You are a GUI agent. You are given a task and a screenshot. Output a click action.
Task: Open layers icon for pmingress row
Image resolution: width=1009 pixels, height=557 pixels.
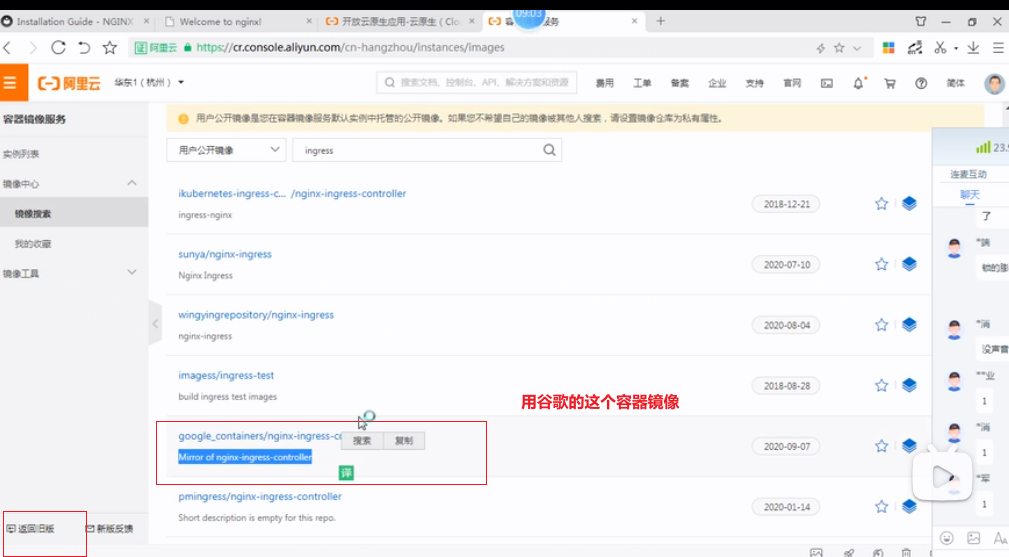(x=909, y=507)
